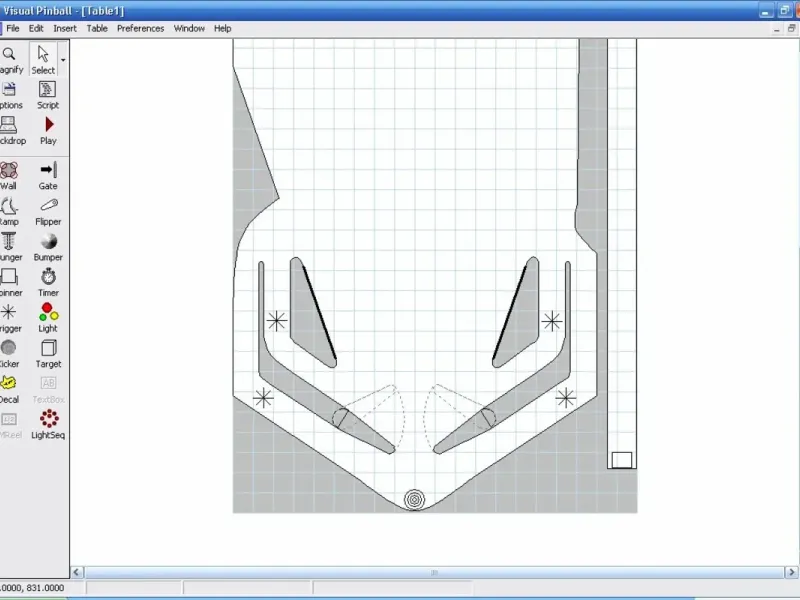The height and width of the screenshot is (600, 800).
Task: Restore the Table1 document window
Action: point(791,29)
